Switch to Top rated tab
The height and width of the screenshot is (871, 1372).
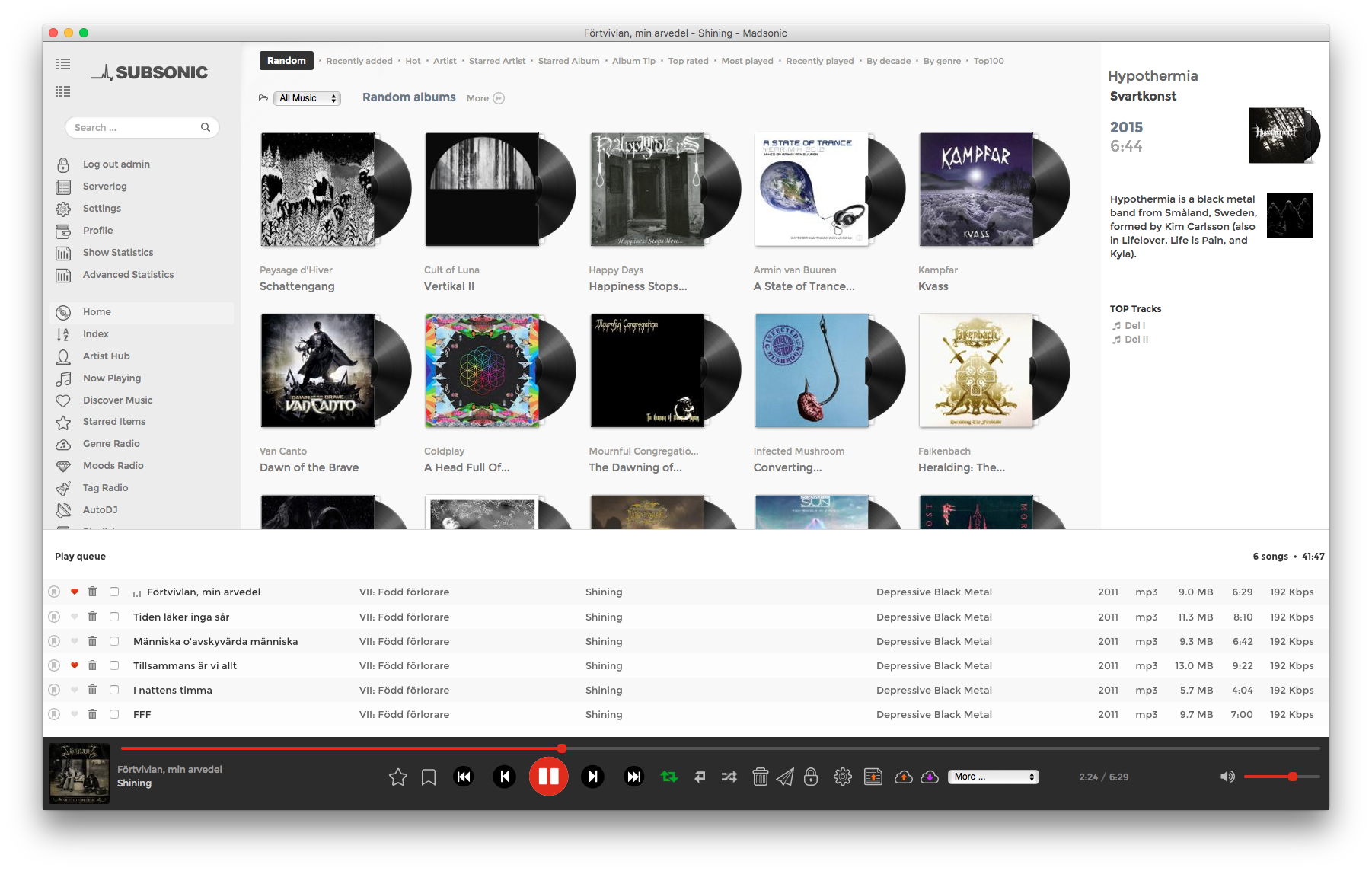688,61
